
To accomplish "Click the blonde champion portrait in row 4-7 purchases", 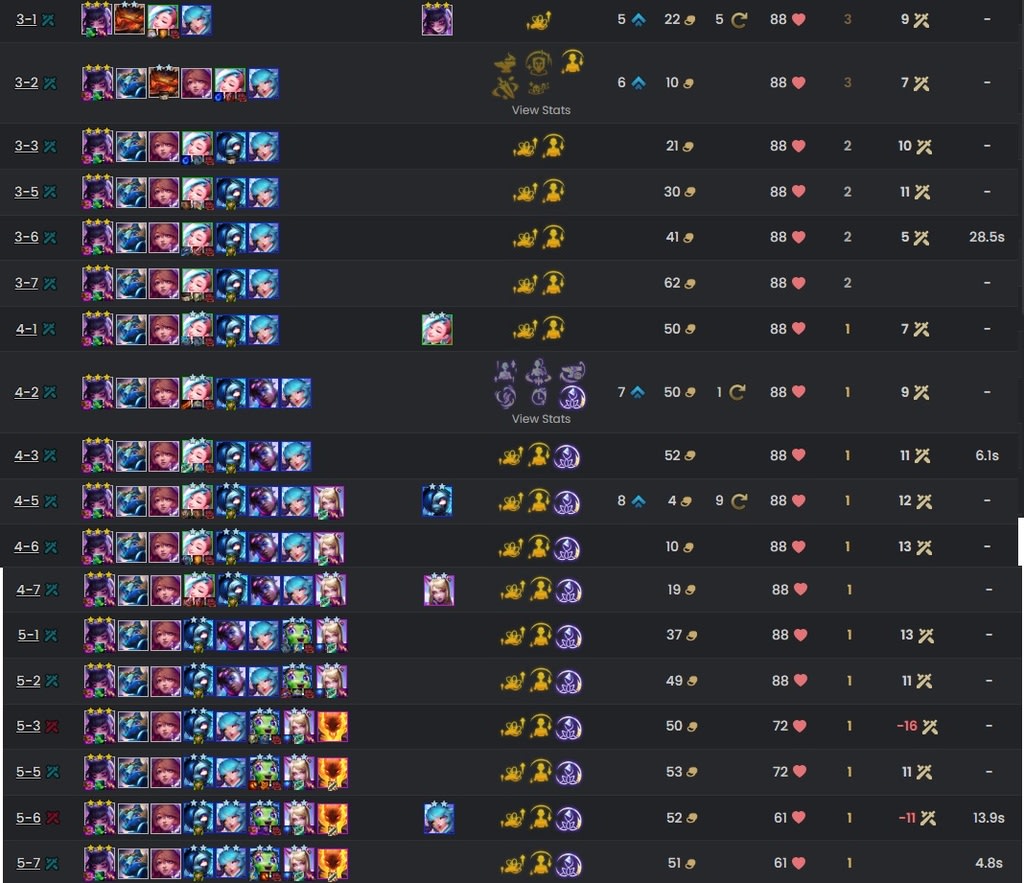I will (439, 590).
